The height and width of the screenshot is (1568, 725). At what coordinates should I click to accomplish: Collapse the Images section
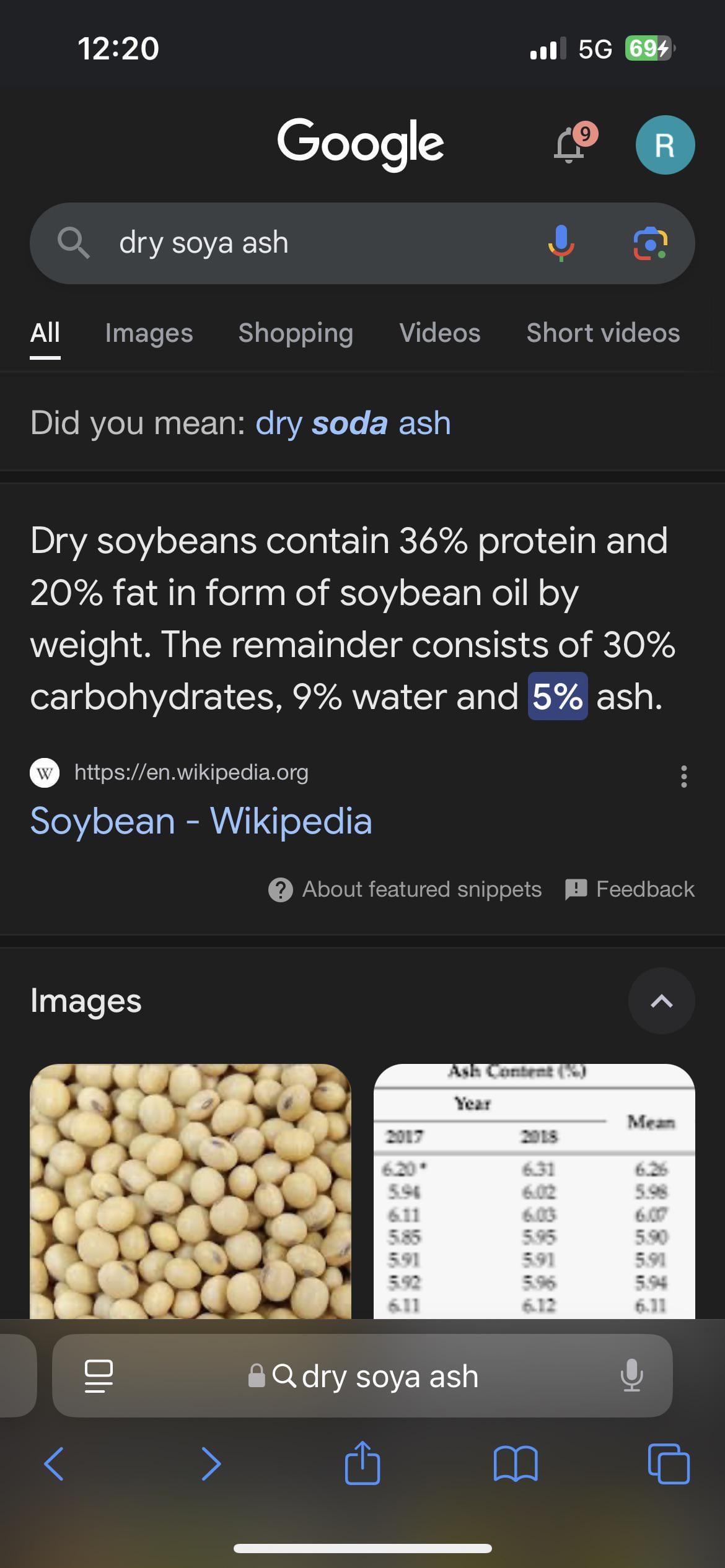point(661,1001)
